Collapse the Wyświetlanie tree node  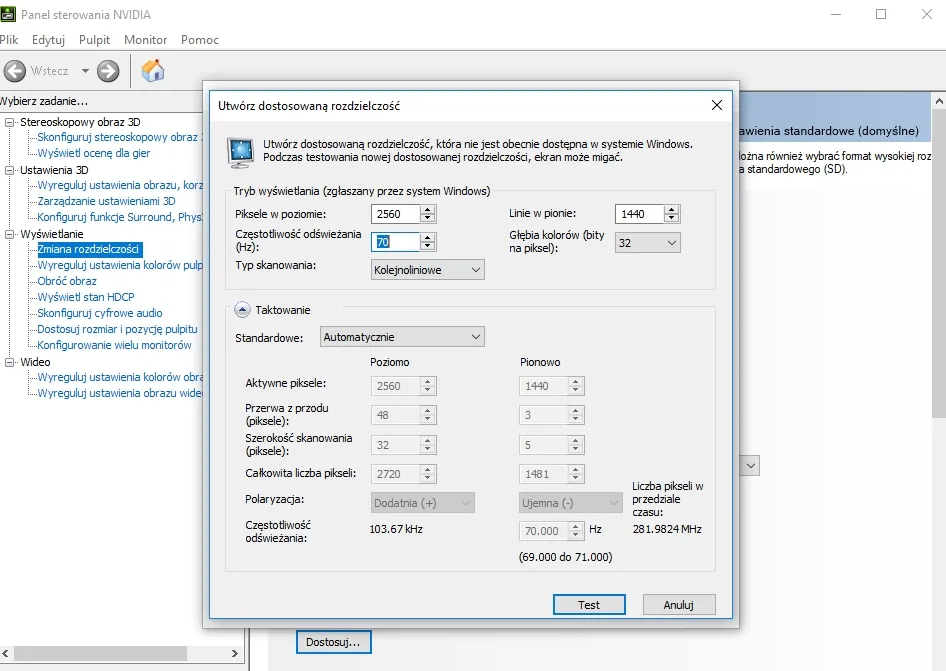[10, 233]
